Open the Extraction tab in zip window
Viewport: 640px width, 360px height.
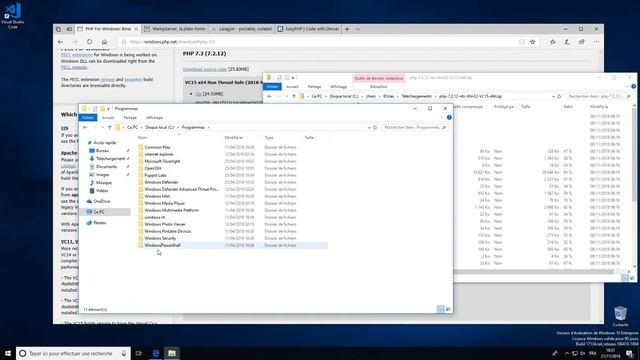pyautogui.click(x=378, y=87)
